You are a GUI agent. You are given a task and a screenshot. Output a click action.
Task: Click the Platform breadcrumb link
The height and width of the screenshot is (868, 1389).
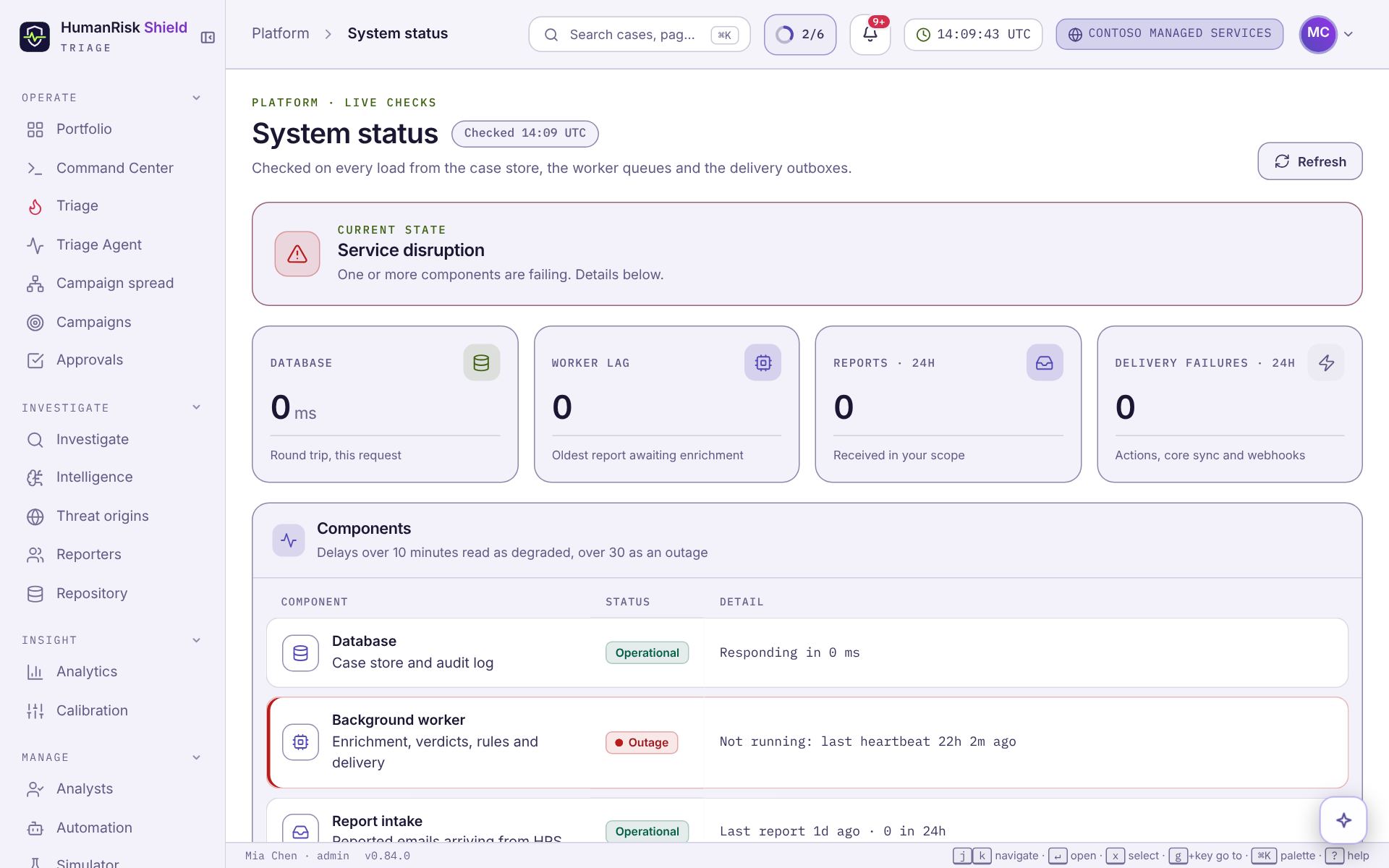tap(280, 33)
